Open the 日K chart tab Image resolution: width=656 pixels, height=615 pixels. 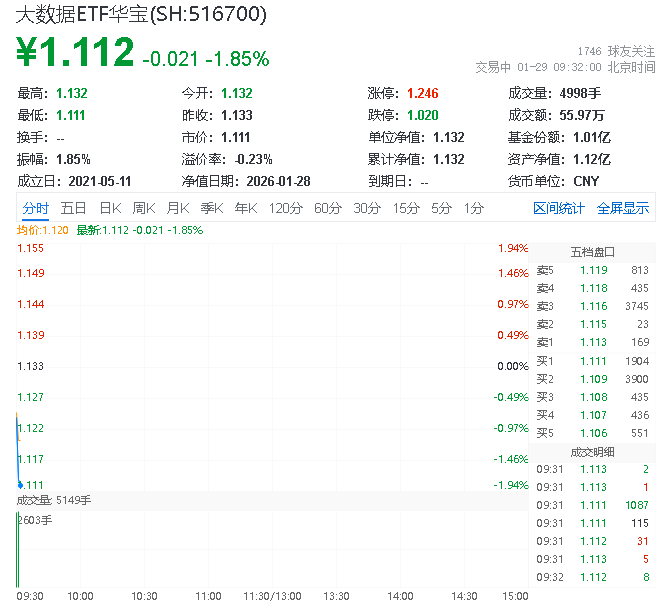click(x=109, y=208)
